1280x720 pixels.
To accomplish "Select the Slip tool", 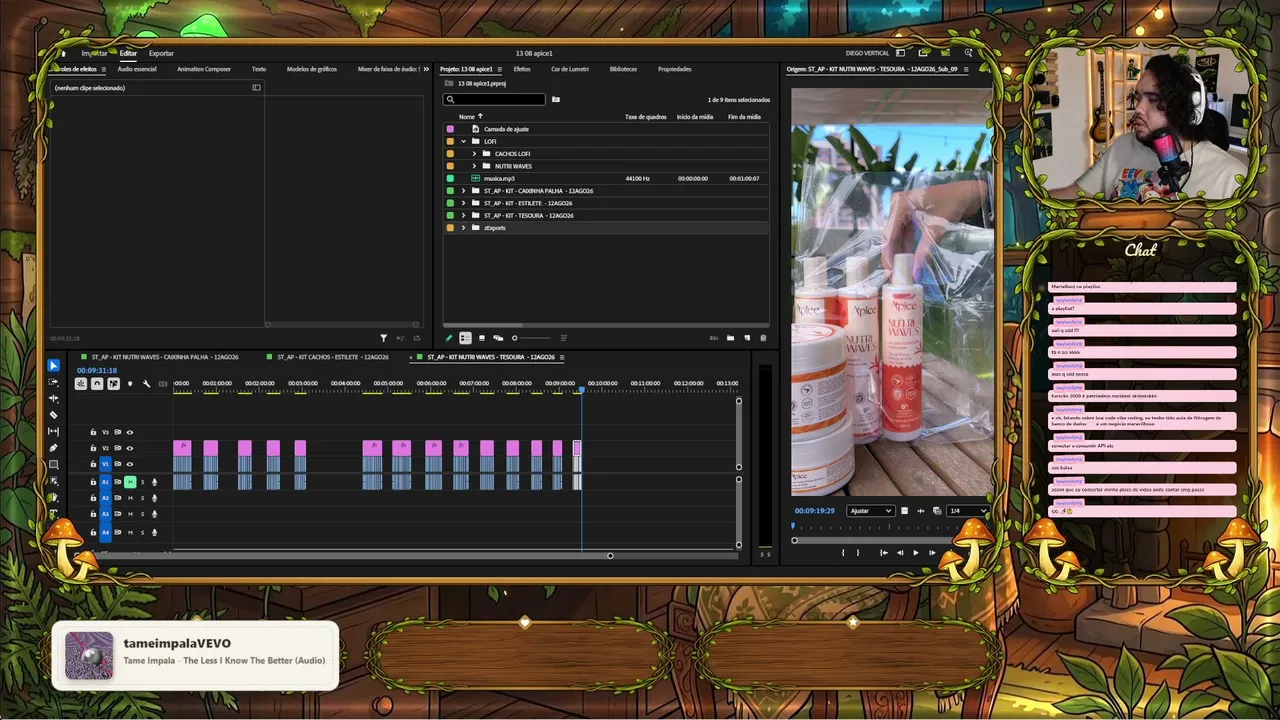I will point(54,431).
